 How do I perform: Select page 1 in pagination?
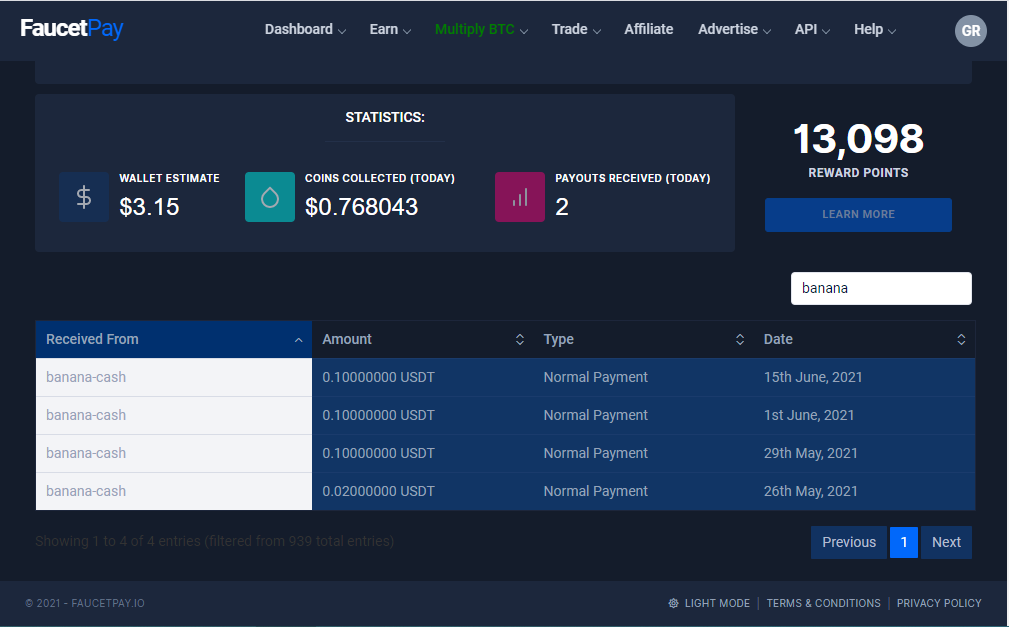click(x=903, y=542)
